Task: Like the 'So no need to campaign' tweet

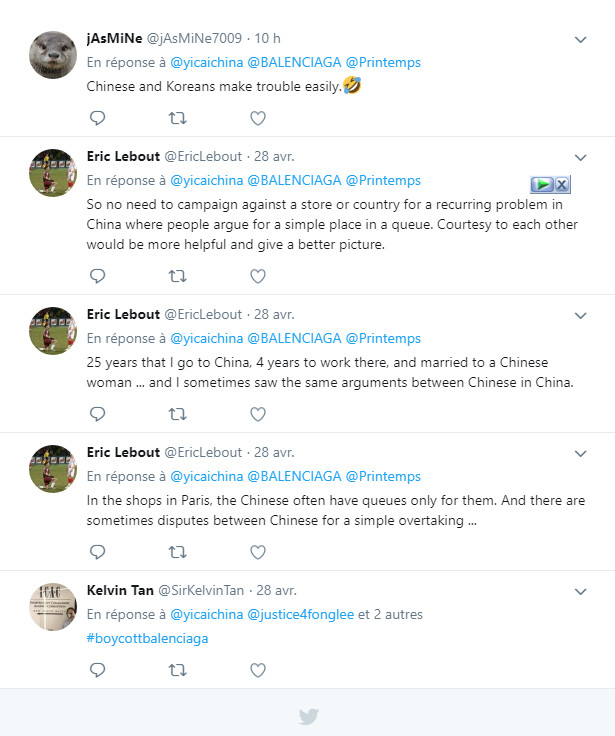Action: pyautogui.click(x=257, y=275)
